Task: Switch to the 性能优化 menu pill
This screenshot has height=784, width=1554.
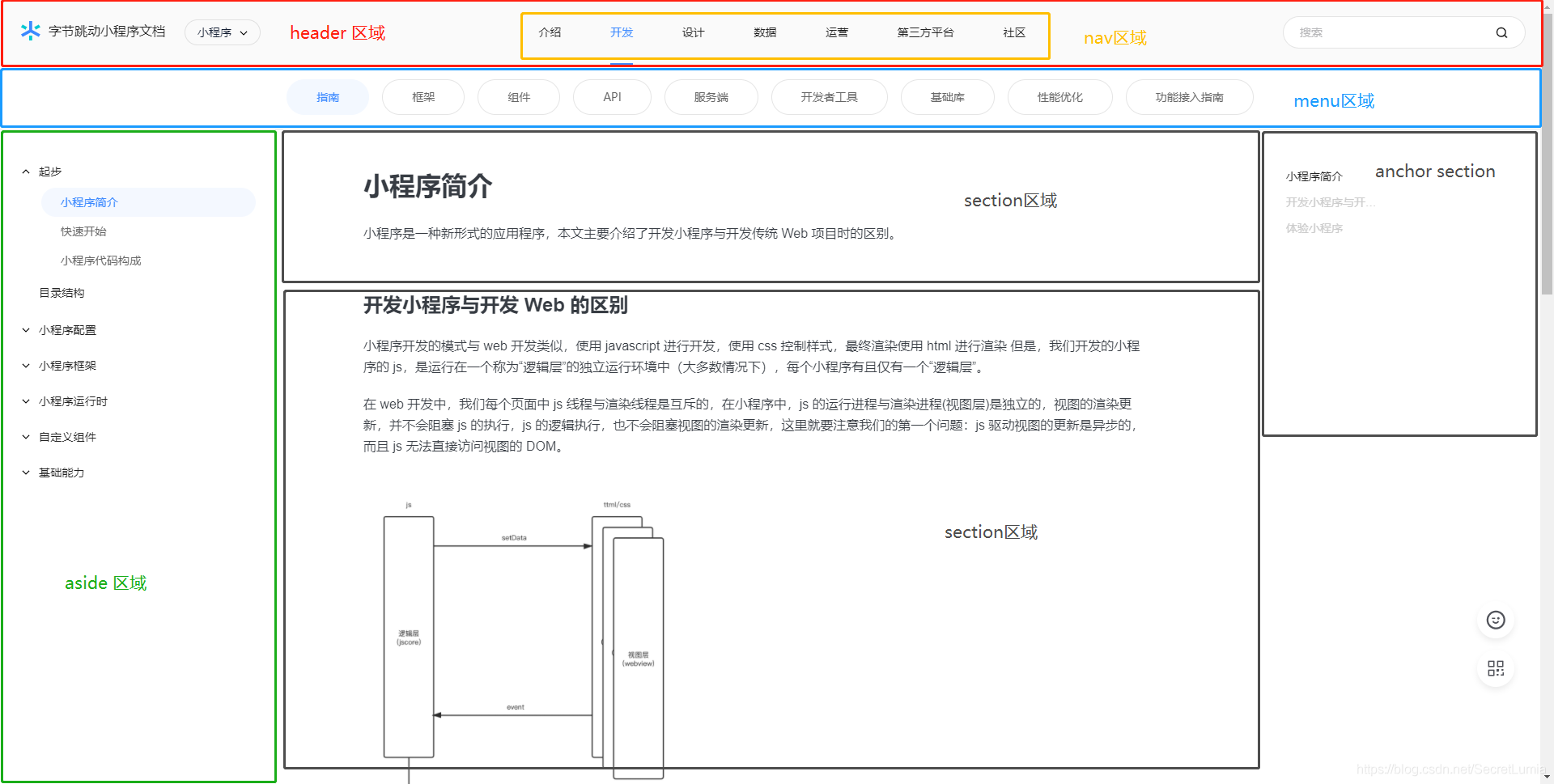Action: 1059,97
